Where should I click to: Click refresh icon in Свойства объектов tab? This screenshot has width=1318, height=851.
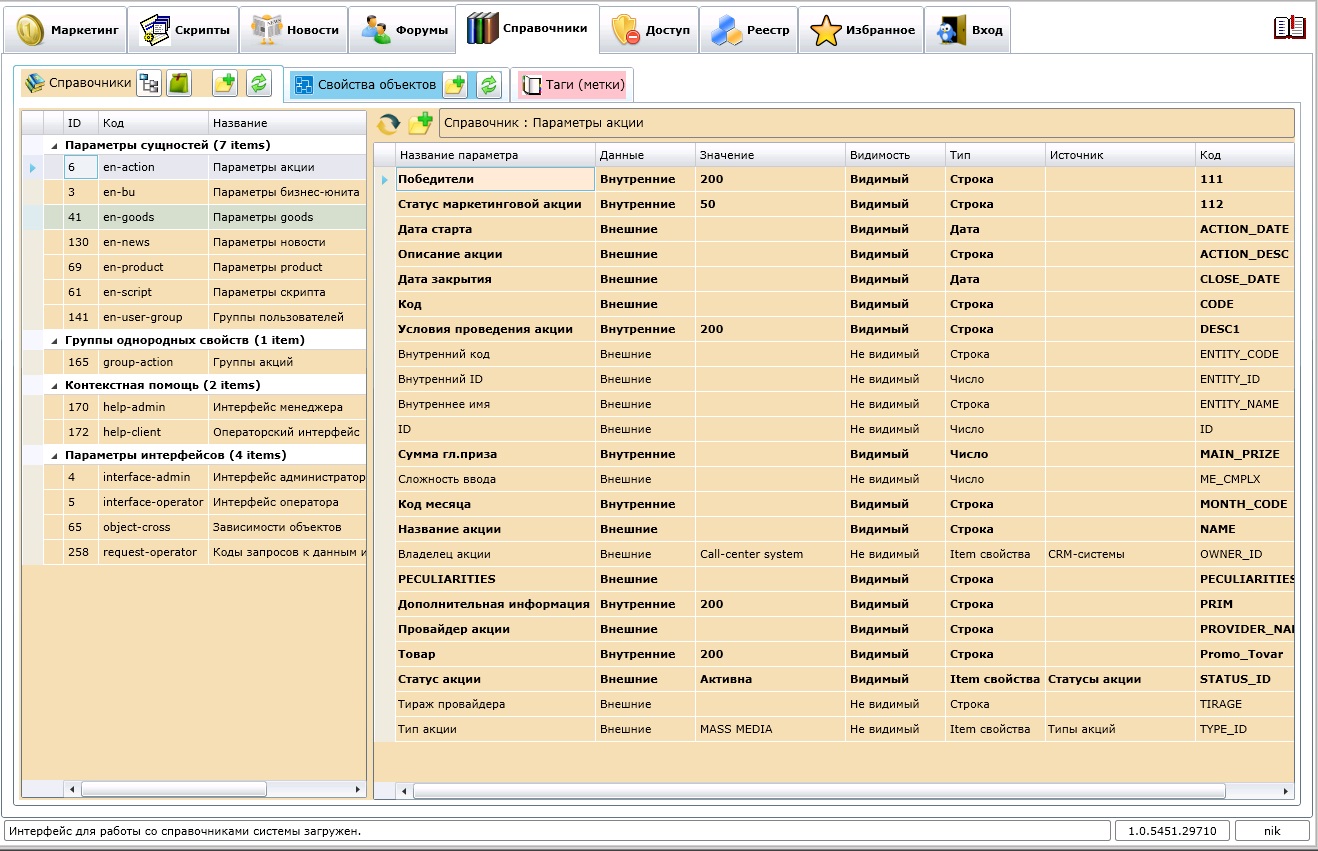pos(488,85)
